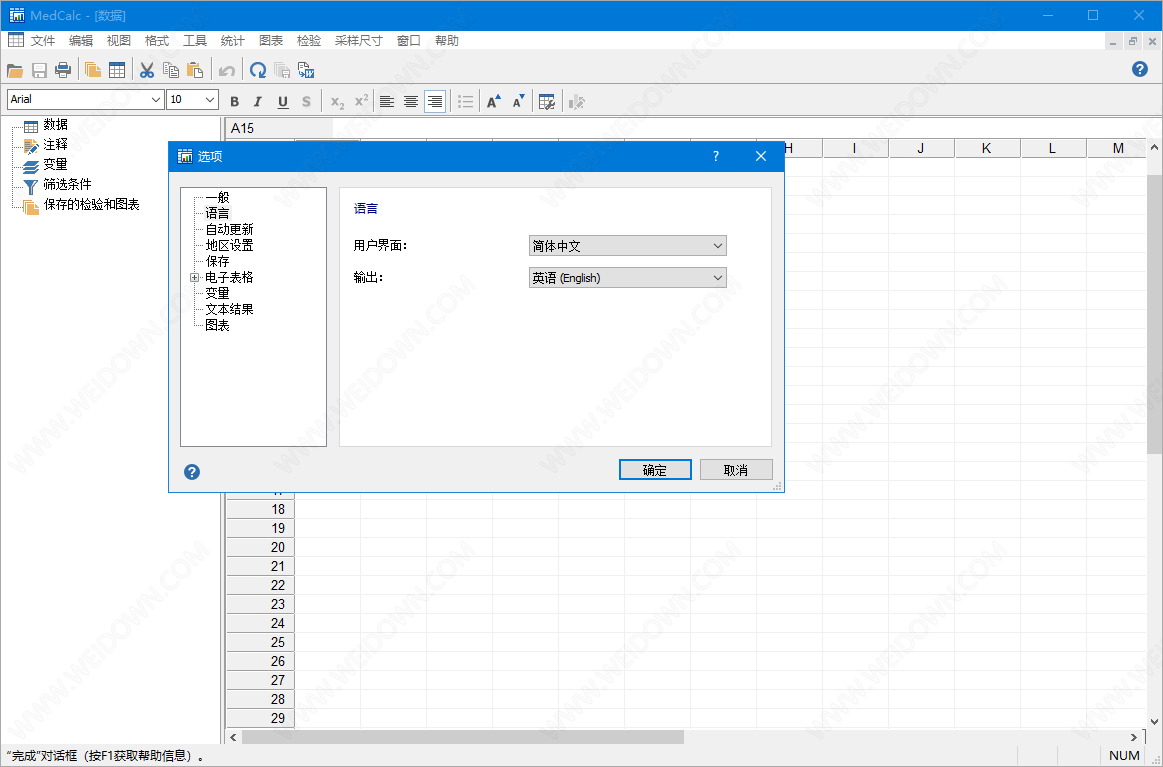Toggle Superscript formatting
The width and height of the screenshot is (1163, 767).
[x=361, y=101]
